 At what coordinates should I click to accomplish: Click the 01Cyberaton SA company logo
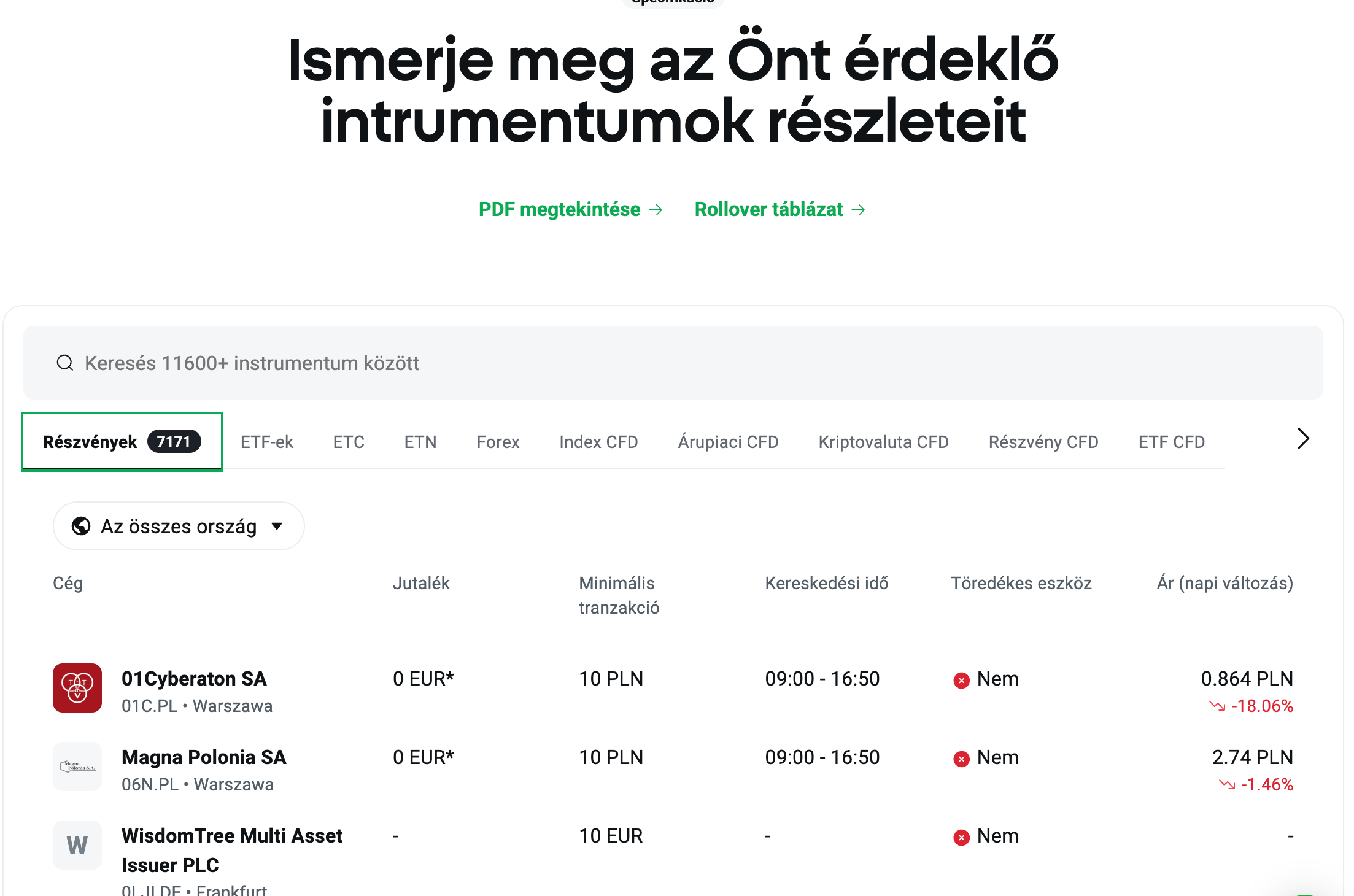tap(77, 687)
